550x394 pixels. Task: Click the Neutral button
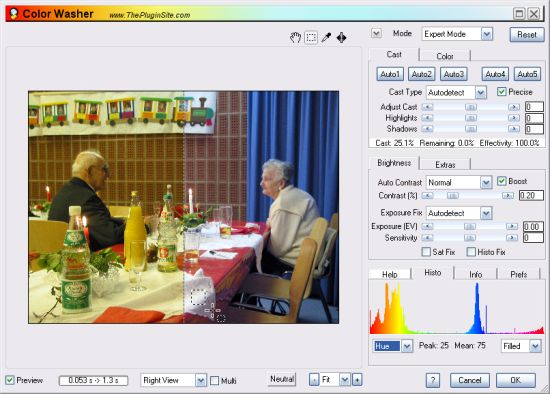pos(282,379)
